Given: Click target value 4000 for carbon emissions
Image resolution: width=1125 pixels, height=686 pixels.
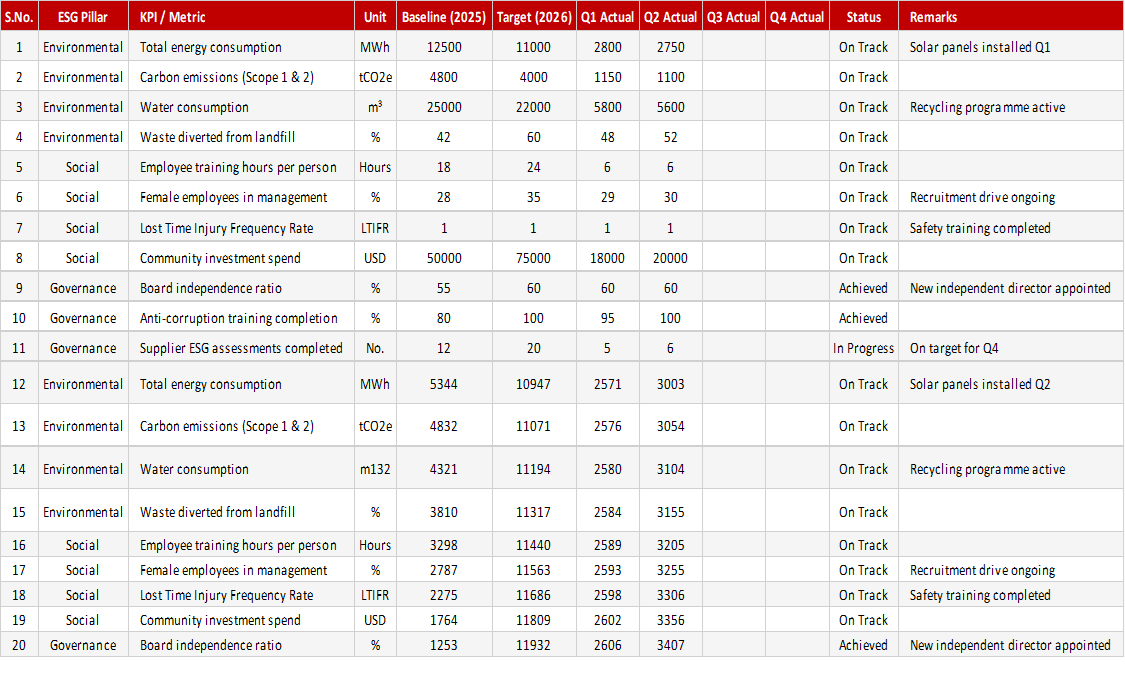Looking at the screenshot, I should click(533, 77).
